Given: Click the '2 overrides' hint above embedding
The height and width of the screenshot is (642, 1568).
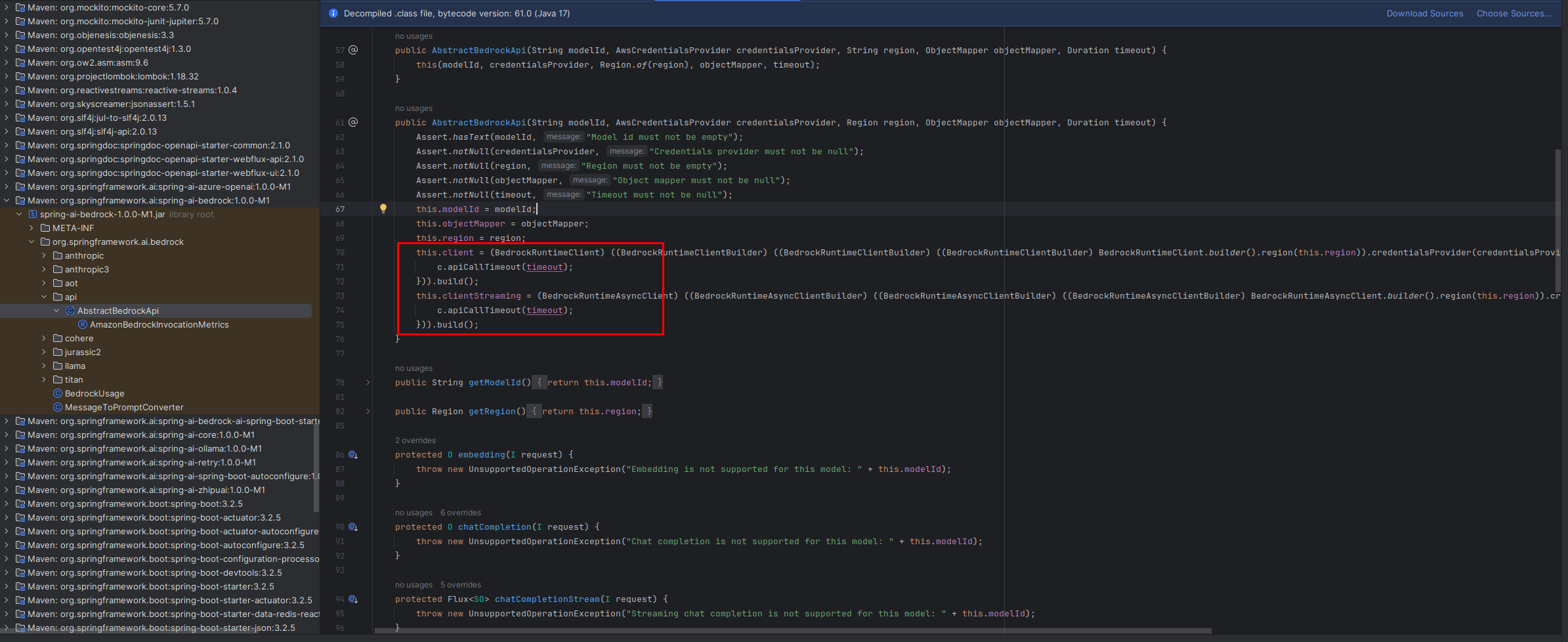Looking at the screenshot, I should coord(415,440).
